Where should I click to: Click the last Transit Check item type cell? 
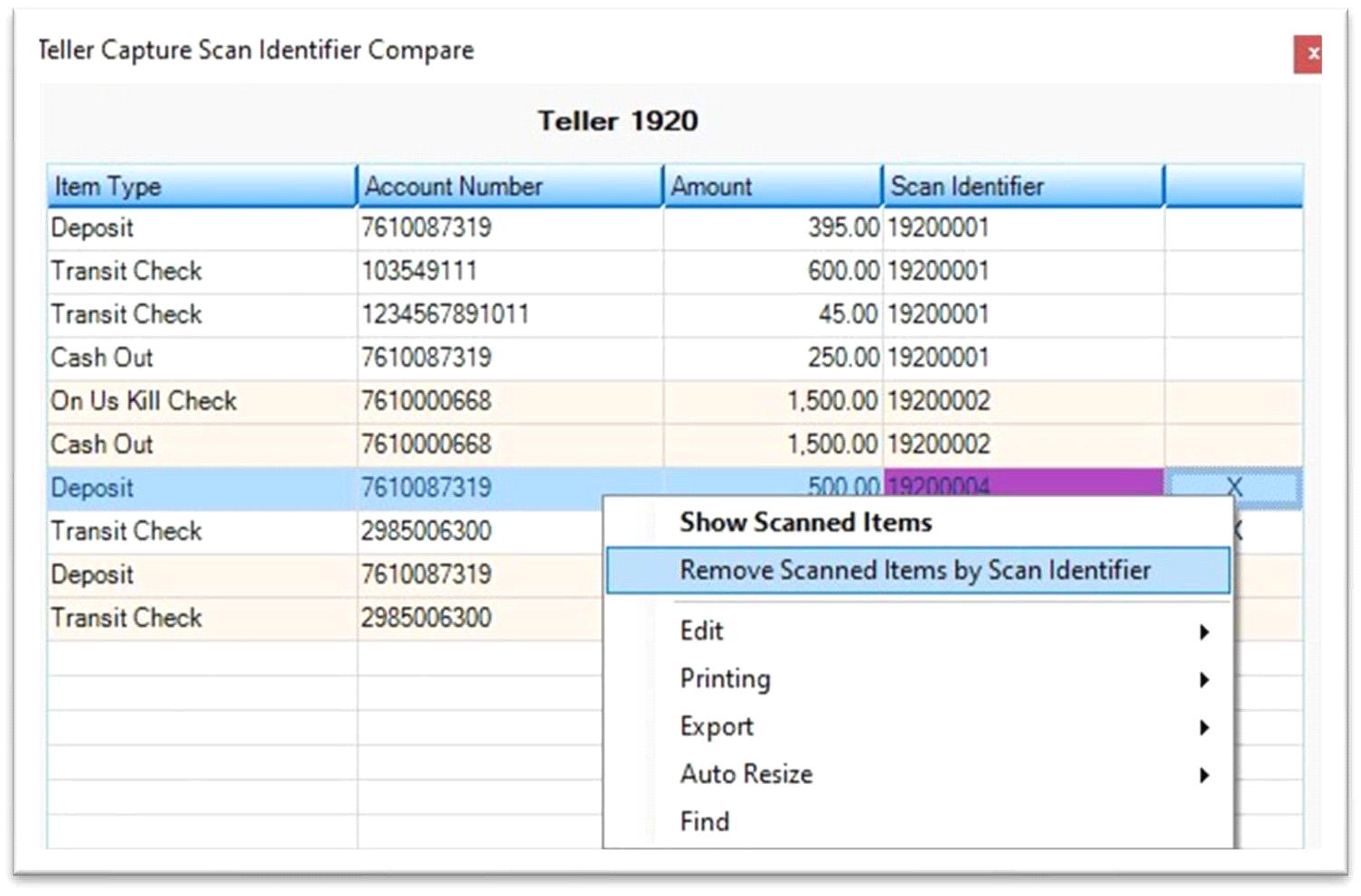click(x=202, y=618)
